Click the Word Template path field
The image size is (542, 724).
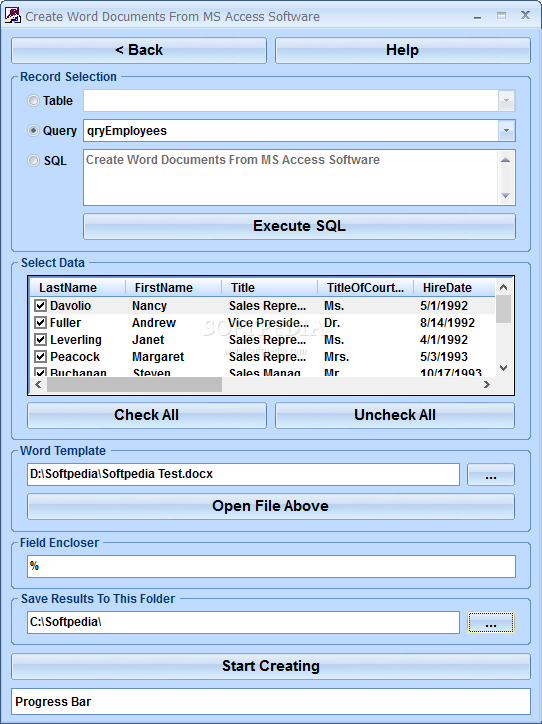point(243,474)
